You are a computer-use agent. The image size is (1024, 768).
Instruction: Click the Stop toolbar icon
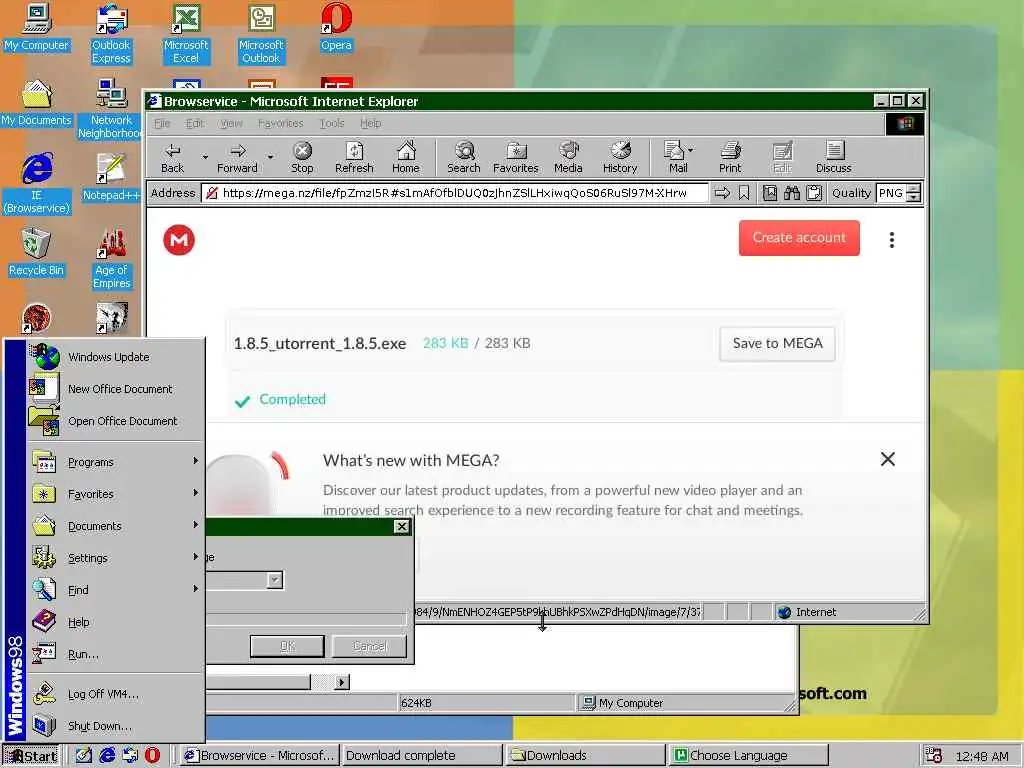point(302,157)
